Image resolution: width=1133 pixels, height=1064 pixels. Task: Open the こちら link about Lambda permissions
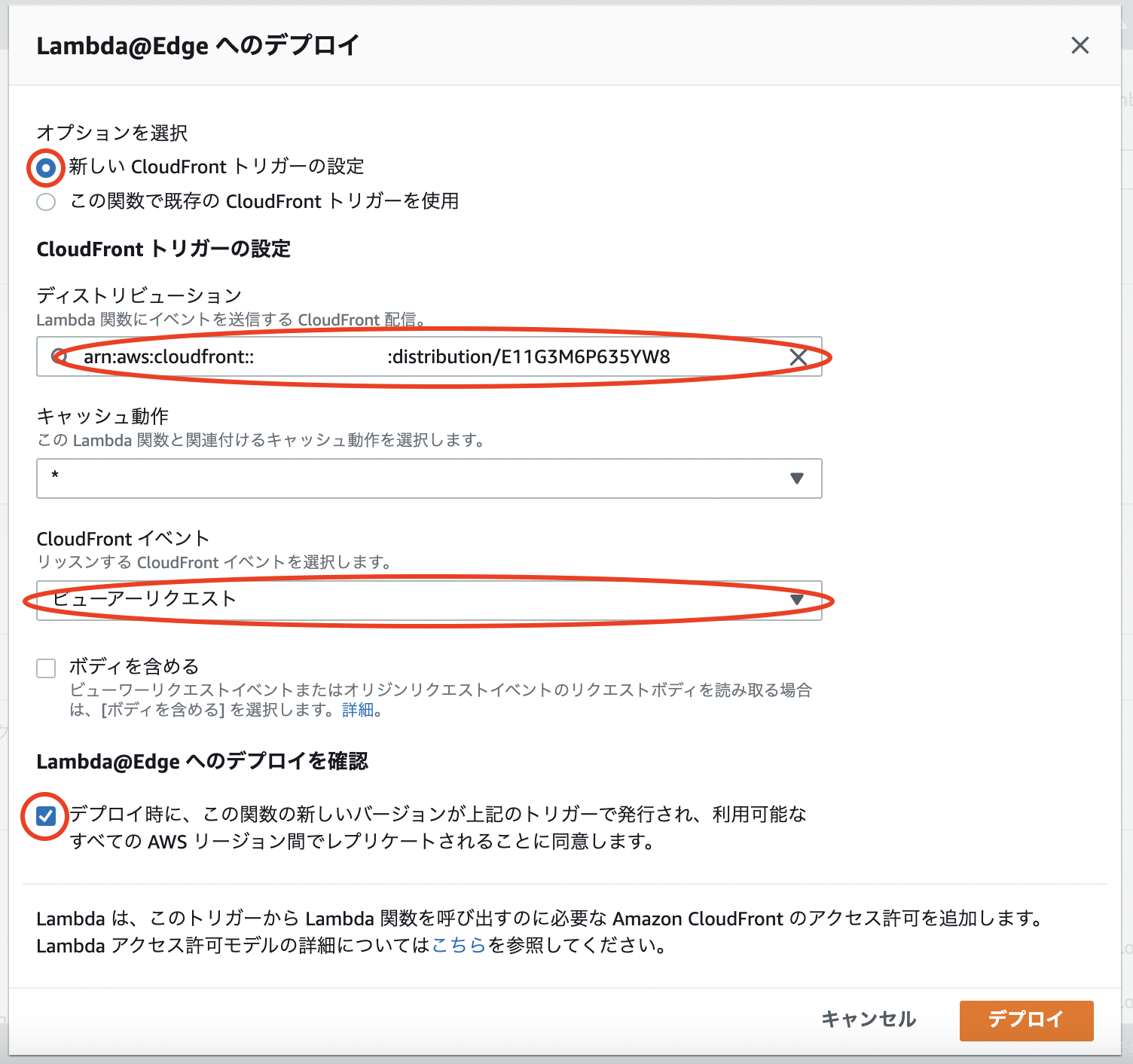[458, 946]
